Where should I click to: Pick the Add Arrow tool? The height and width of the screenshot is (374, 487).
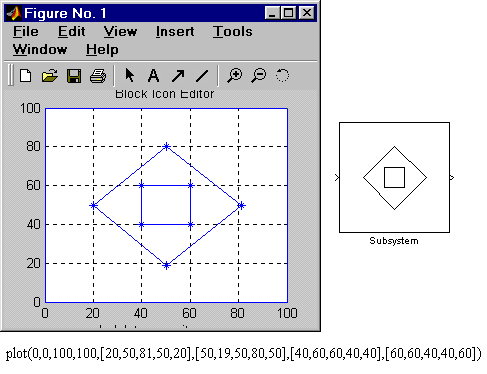tap(178, 76)
